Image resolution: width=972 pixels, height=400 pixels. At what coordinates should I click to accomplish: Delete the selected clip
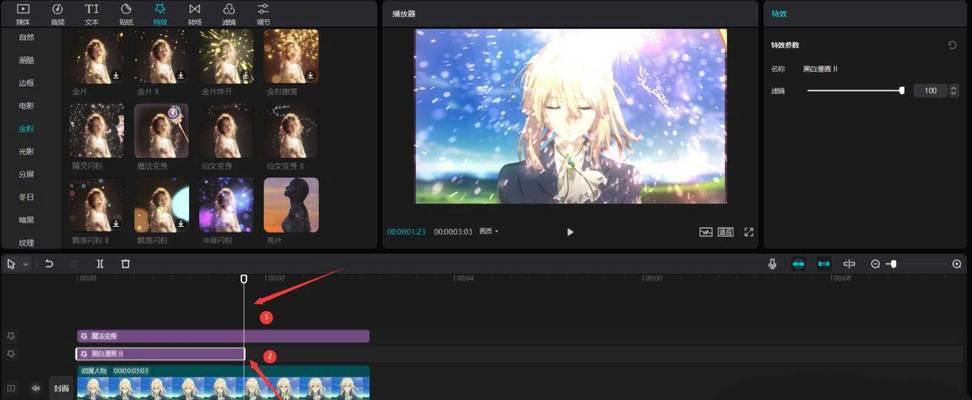(125, 264)
